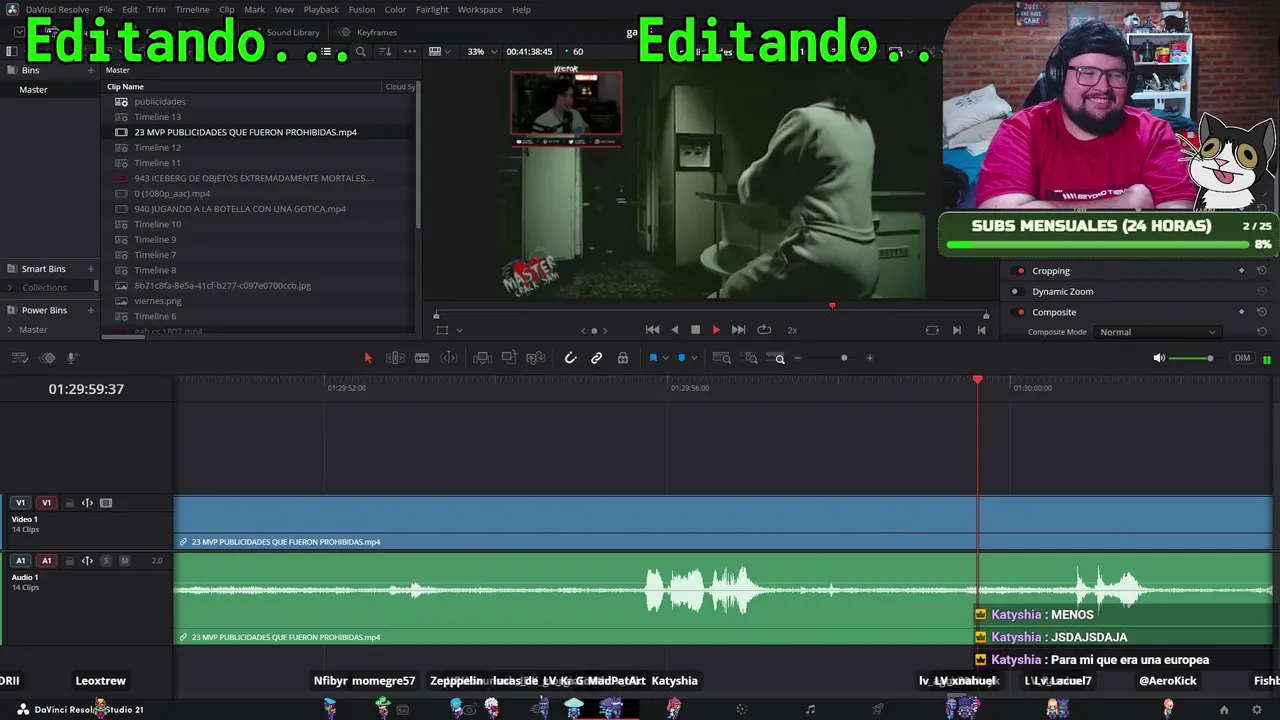This screenshot has height=720, width=1280.
Task: Click the Replace Clip edit icon
Action: click(x=536, y=358)
